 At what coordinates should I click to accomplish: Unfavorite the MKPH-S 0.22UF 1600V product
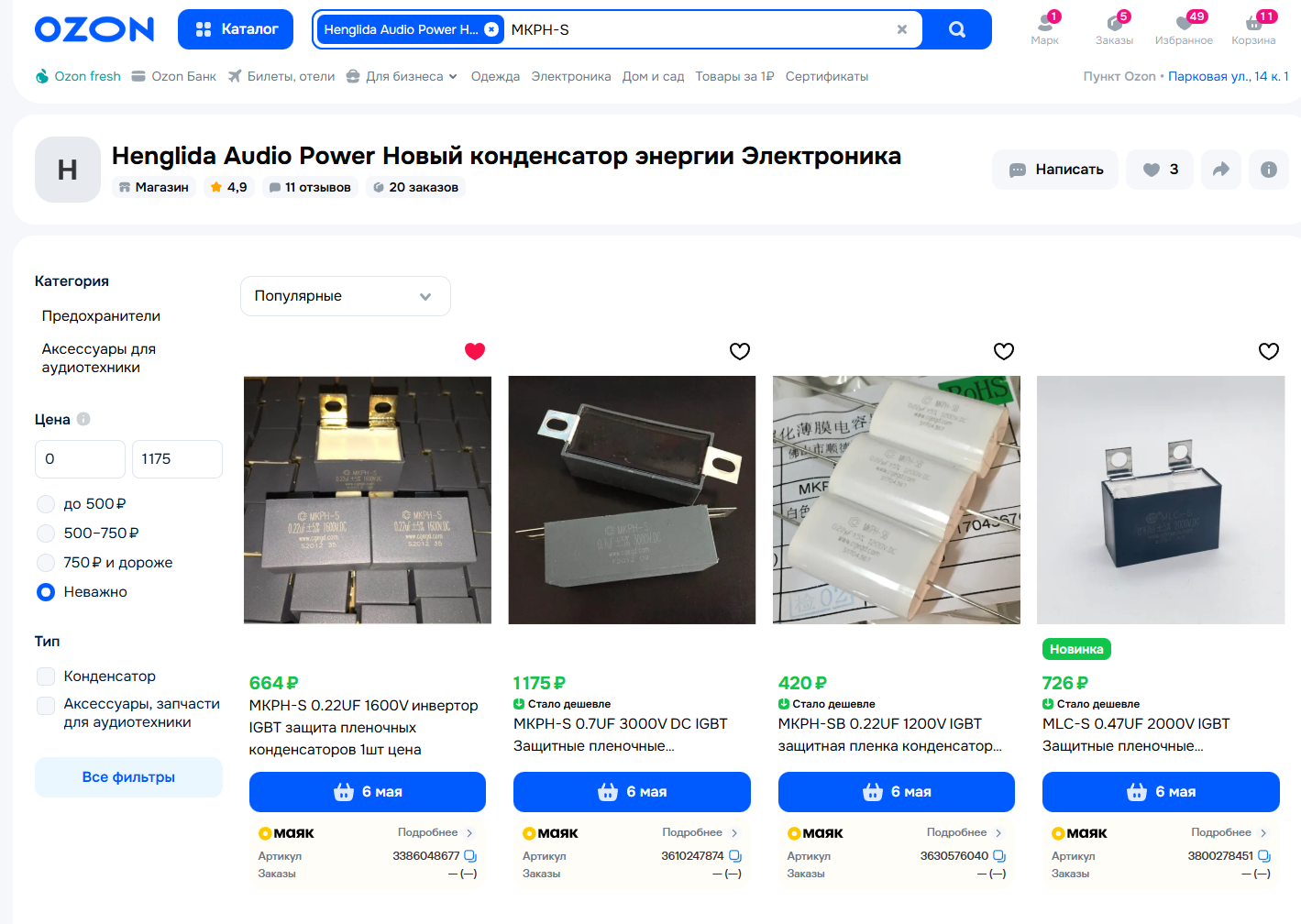pyautogui.click(x=475, y=351)
